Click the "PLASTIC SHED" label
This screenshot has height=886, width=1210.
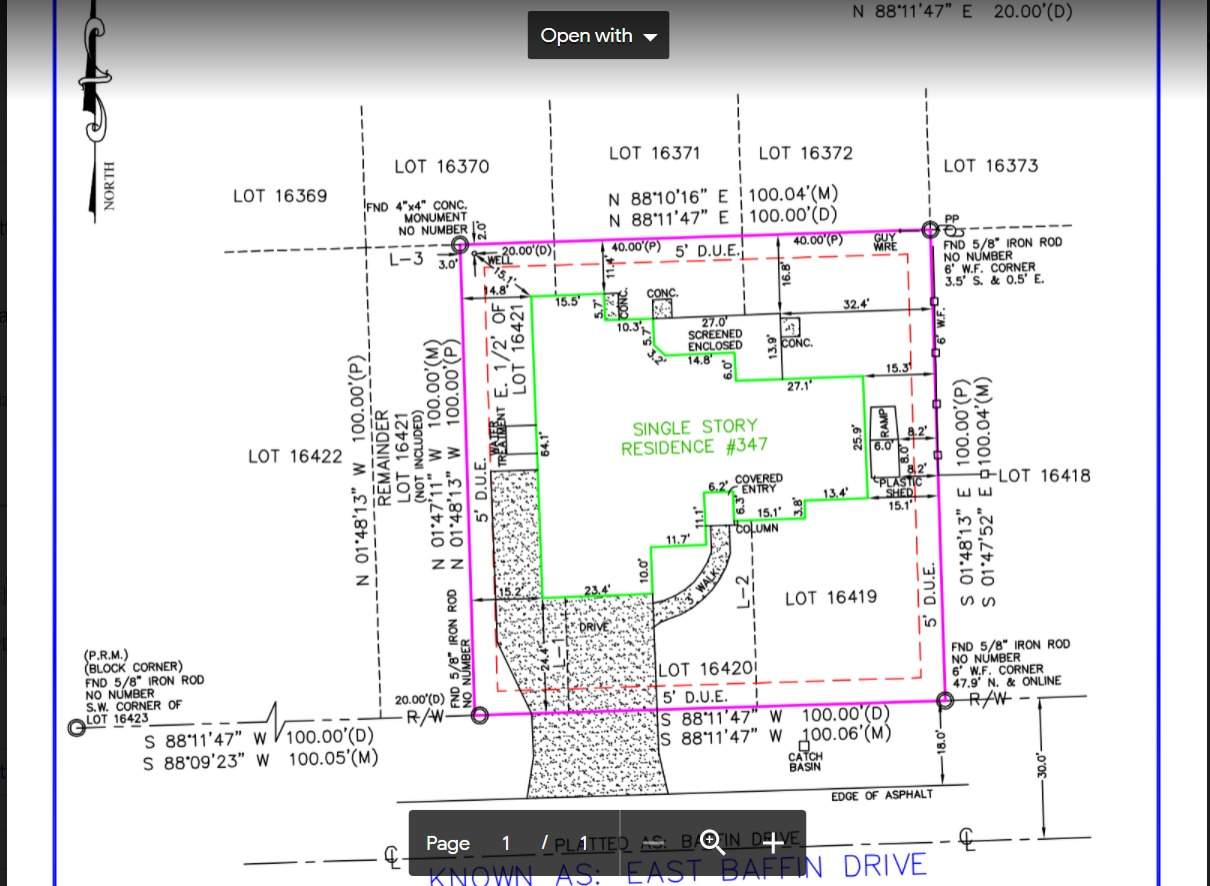coord(900,488)
